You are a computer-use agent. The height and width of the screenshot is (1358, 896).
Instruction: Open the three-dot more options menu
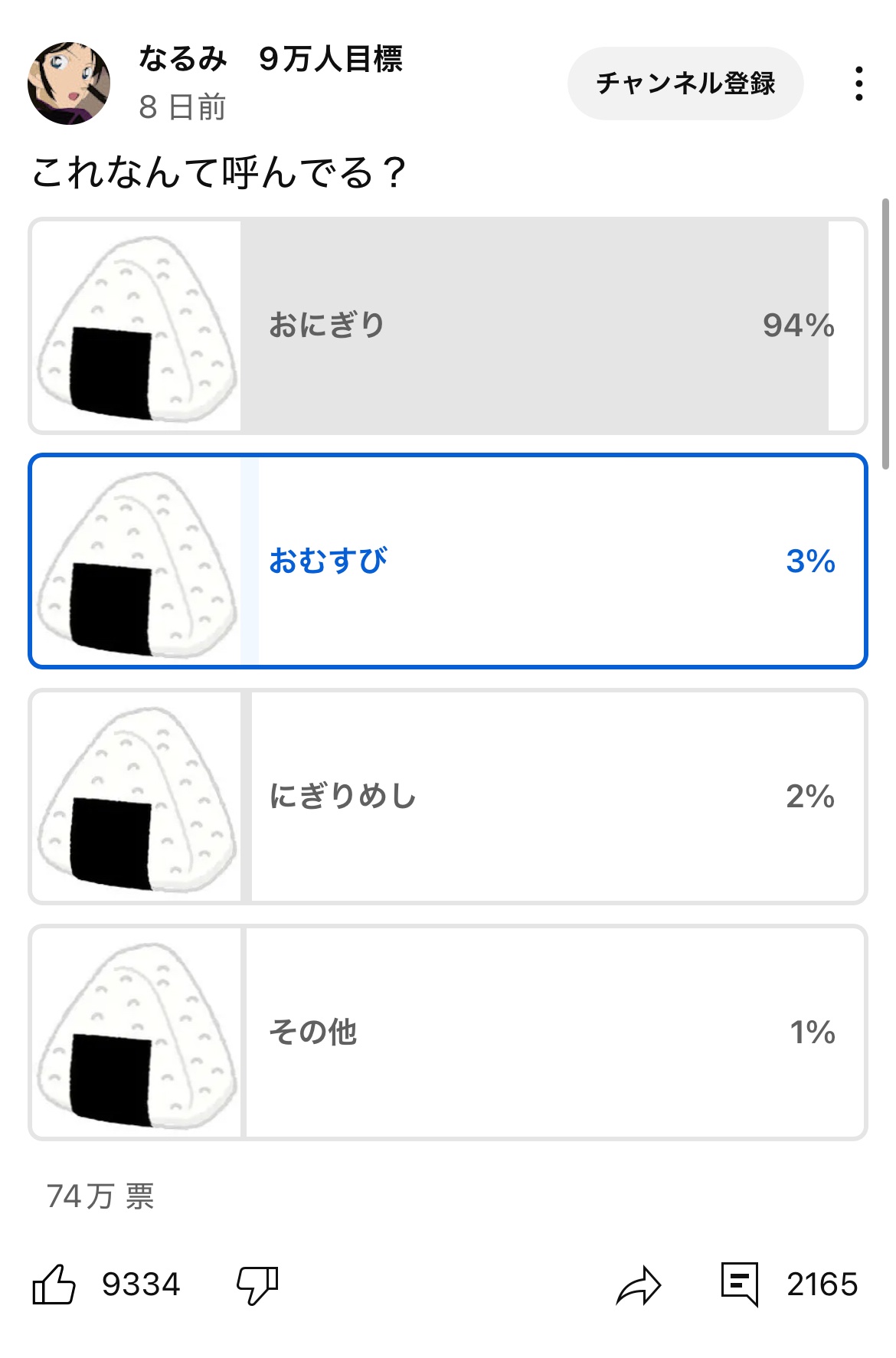click(x=859, y=83)
